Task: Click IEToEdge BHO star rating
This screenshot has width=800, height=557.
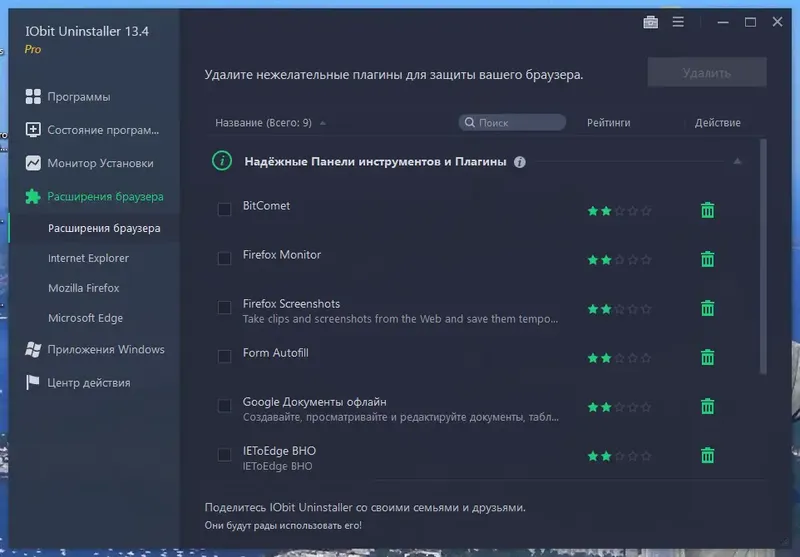Action: click(x=619, y=456)
